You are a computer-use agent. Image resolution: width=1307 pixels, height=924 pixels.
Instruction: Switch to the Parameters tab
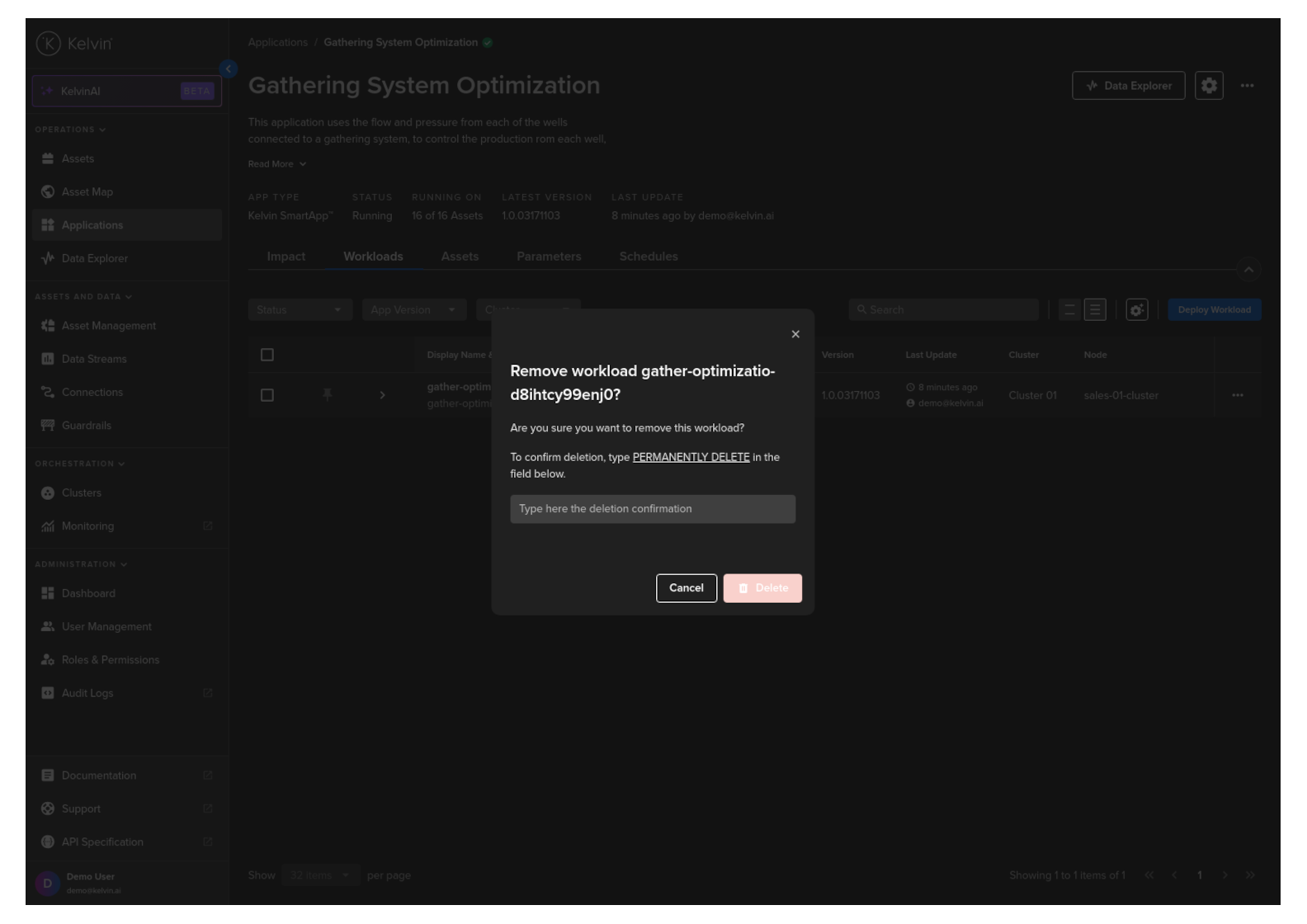(x=549, y=257)
